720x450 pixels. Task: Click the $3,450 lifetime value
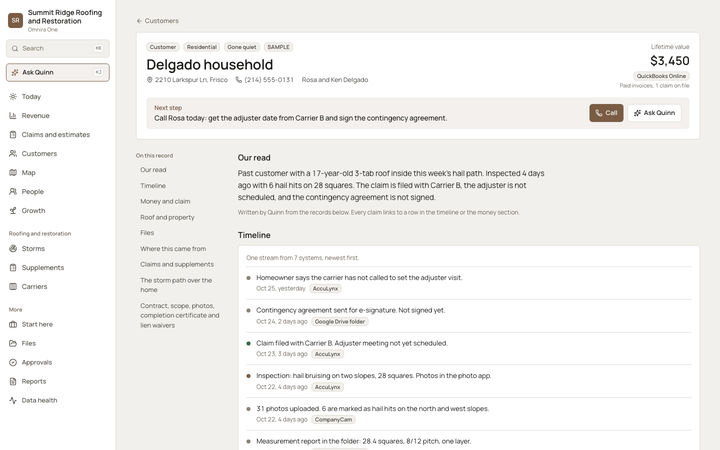tap(669, 61)
